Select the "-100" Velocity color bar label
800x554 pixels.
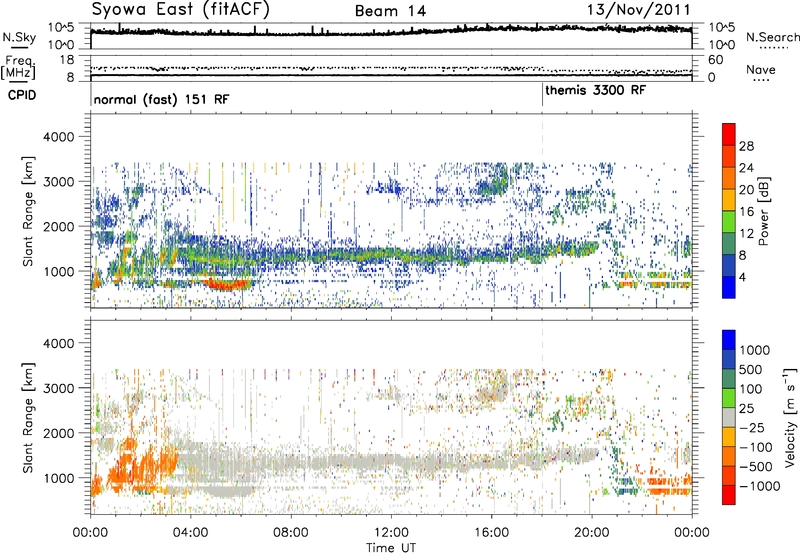[x=756, y=447]
